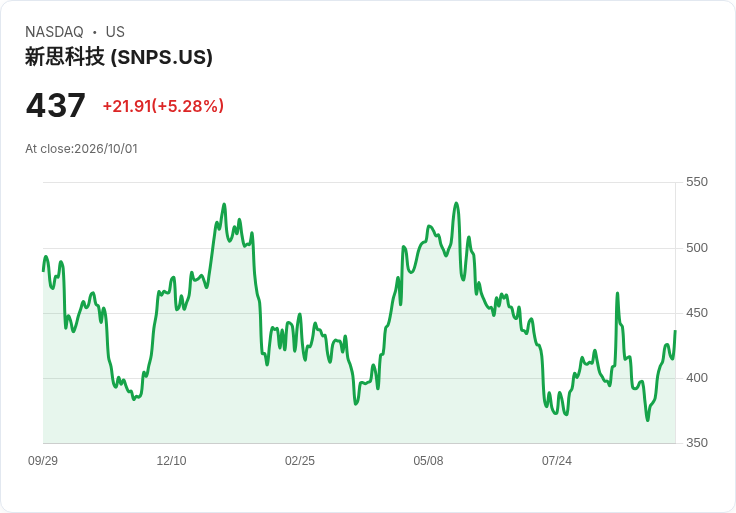The width and height of the screenshot is (736, 513).
Task: Click the 400 y-axis label
Action: click(697, 378)
